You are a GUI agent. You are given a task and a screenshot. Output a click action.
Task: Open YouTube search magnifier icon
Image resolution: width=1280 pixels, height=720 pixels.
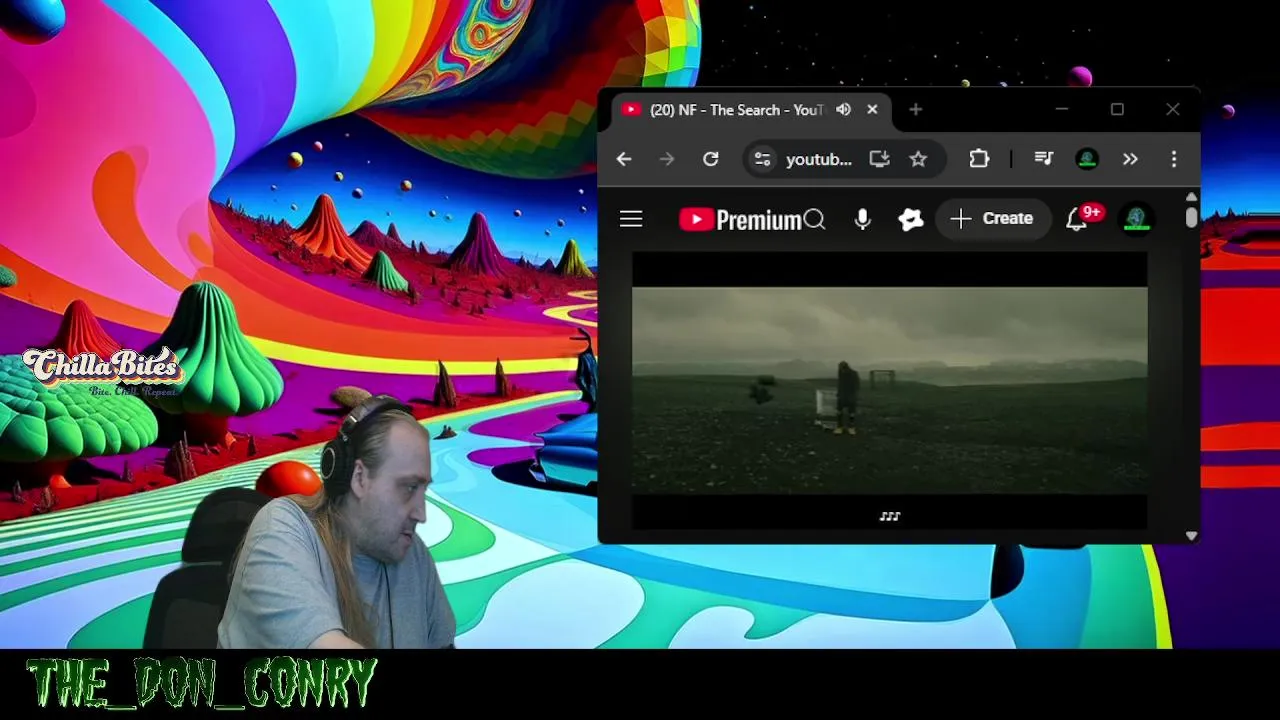point(815,220)
